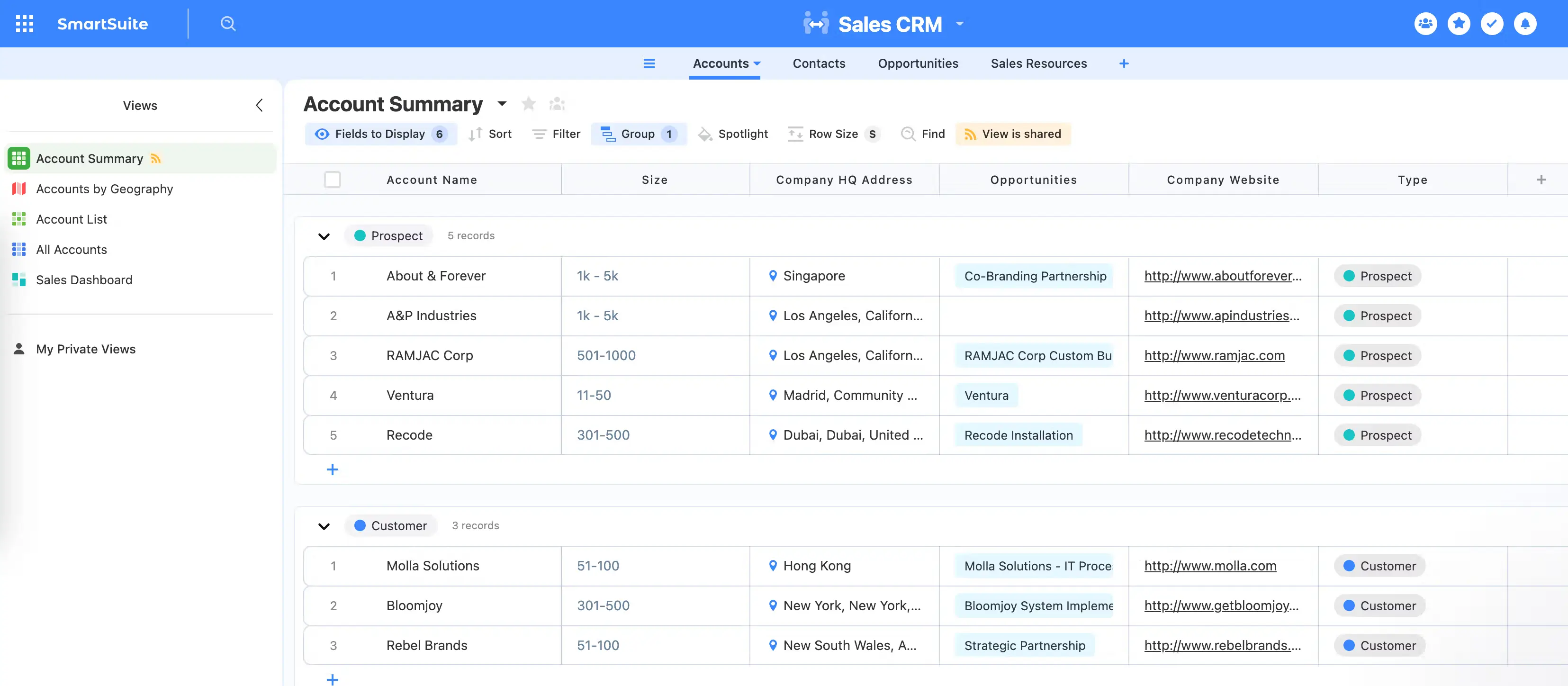Favorite the Account Summary view with star
This screenshot has height=686, width=1568.
[x=528, y=104]
